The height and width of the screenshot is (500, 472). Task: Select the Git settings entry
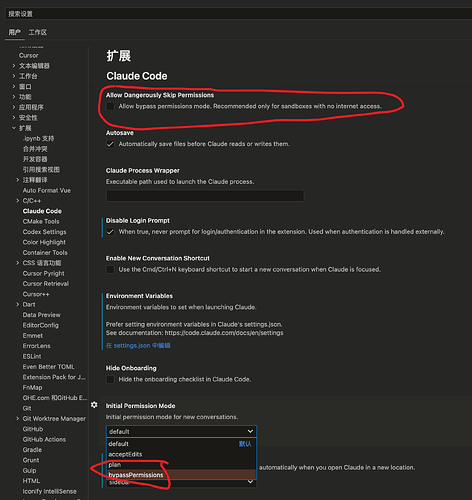[27, 408]
